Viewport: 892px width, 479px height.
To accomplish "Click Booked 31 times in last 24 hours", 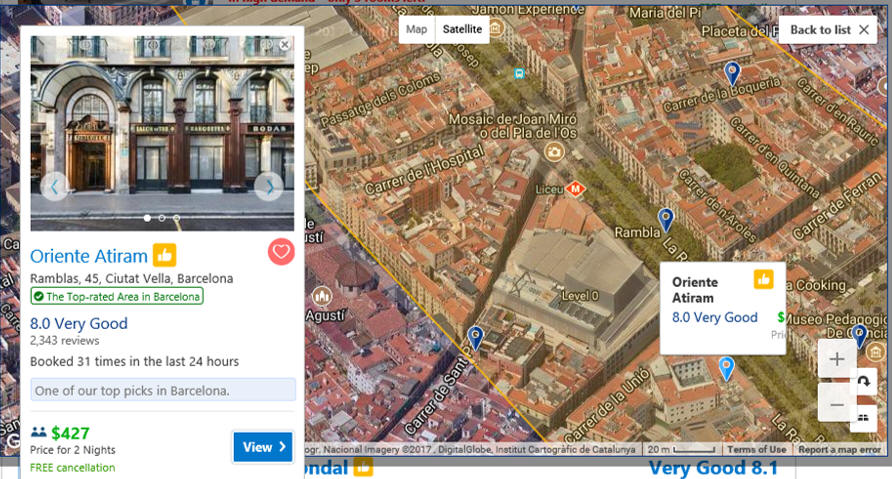I will pyautogui.click(x=134, y=361).
